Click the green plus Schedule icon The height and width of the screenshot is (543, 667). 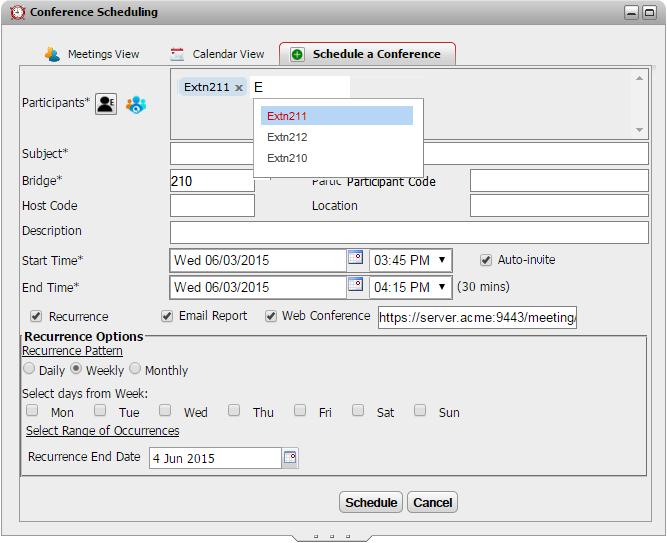tap(297, 54)
